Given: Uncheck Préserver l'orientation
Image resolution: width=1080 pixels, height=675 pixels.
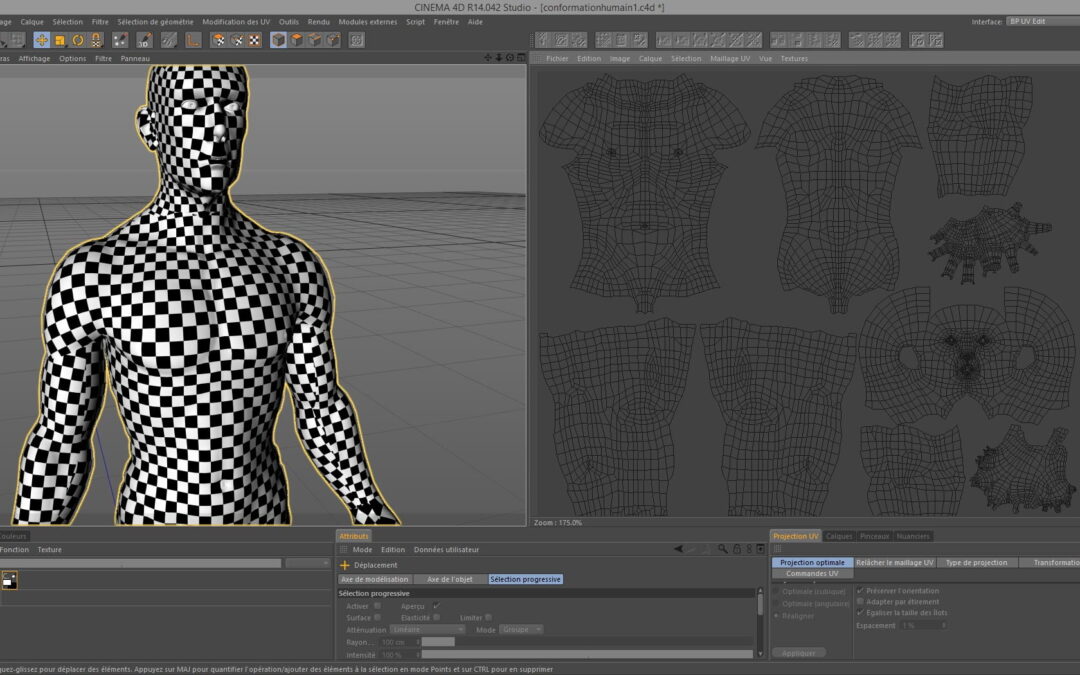Looking at the screenshot, I should (860, 591).
